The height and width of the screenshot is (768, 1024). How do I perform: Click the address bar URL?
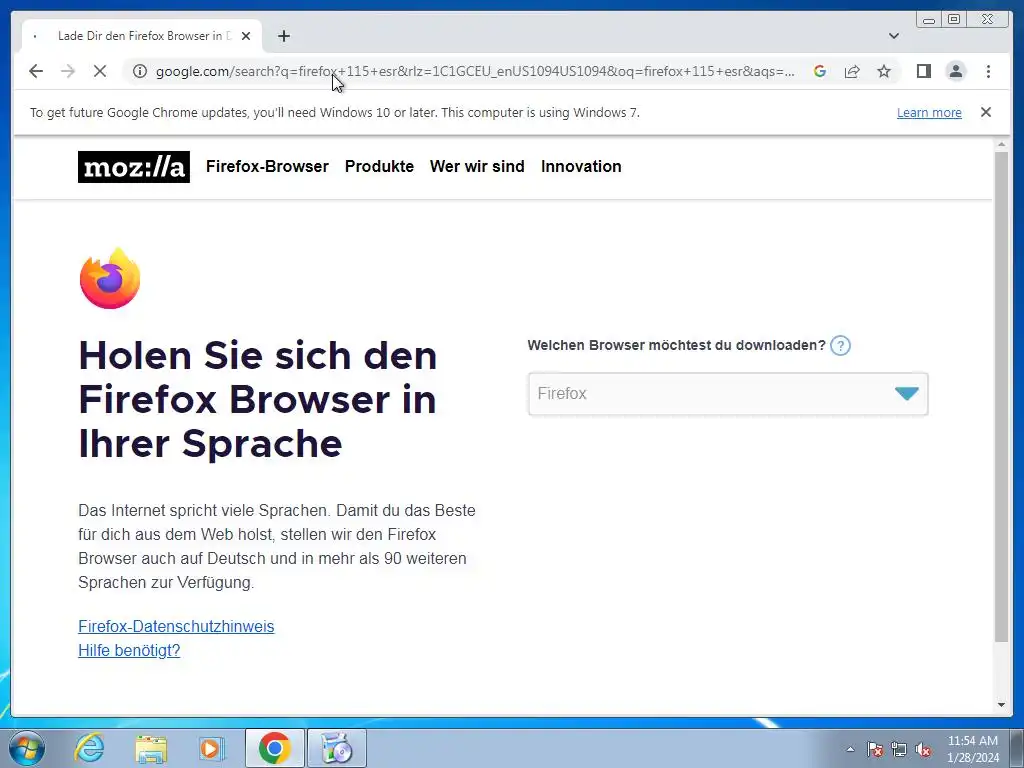pyautogui.click(x=475, y=71)
